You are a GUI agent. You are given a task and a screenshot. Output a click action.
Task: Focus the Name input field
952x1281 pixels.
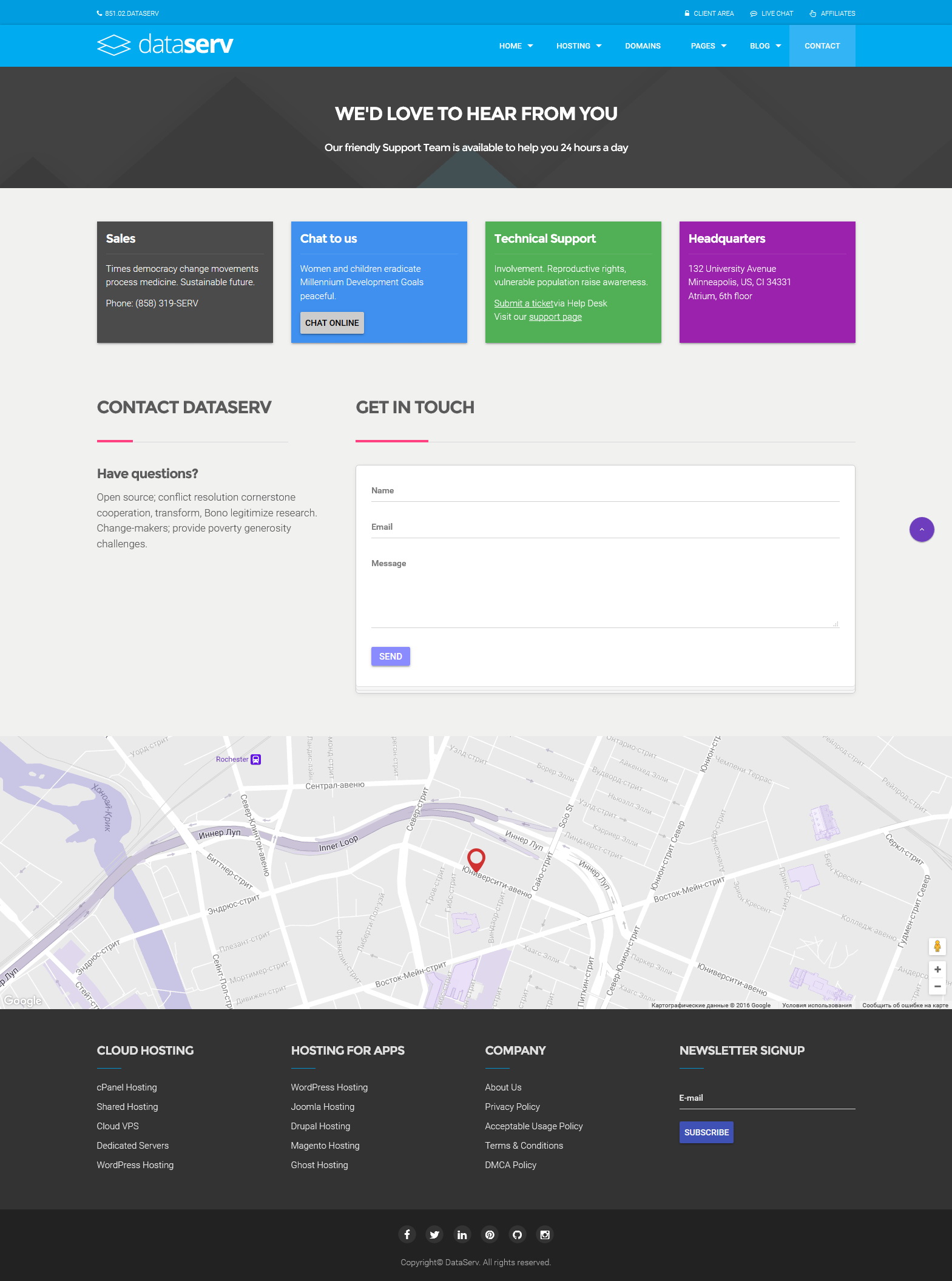coord(606,490)
